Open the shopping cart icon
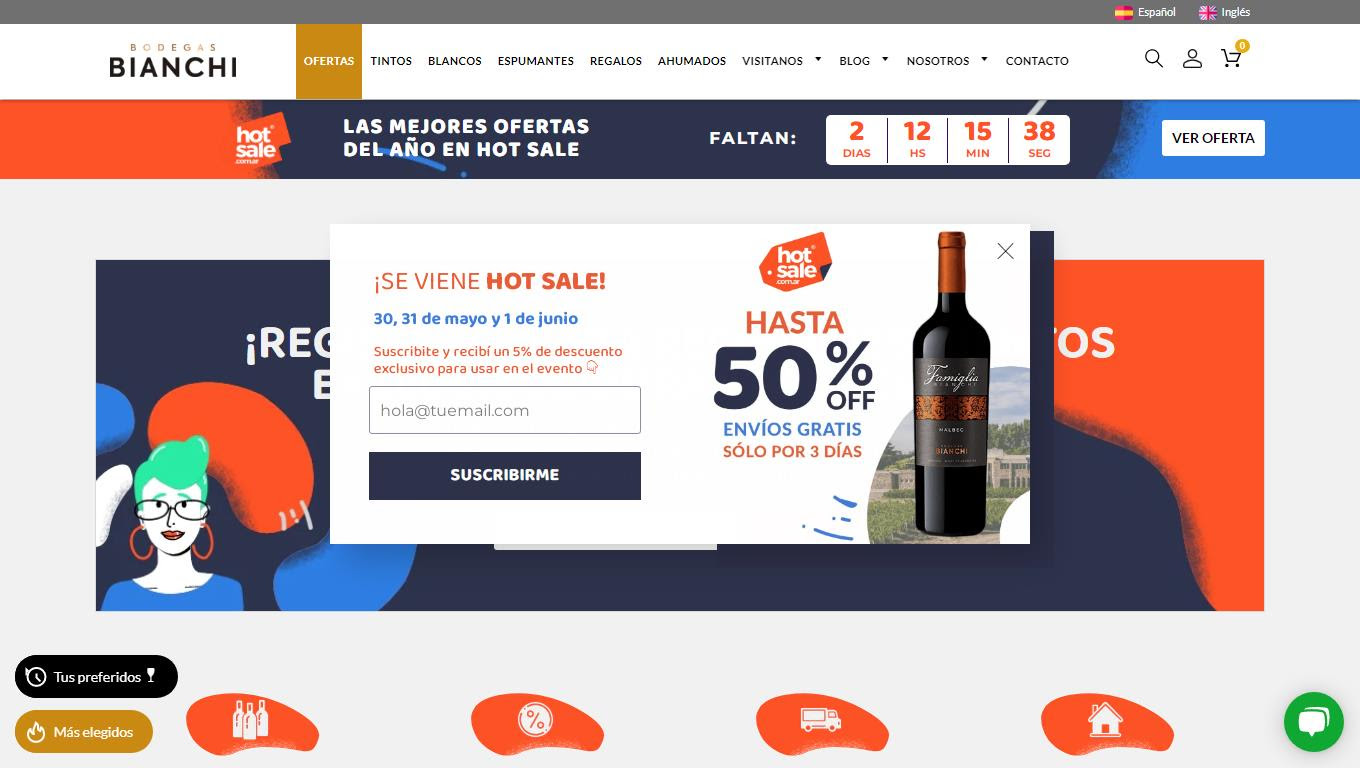Viewport: 1360px width, 768px height. tap(1231, 59)
